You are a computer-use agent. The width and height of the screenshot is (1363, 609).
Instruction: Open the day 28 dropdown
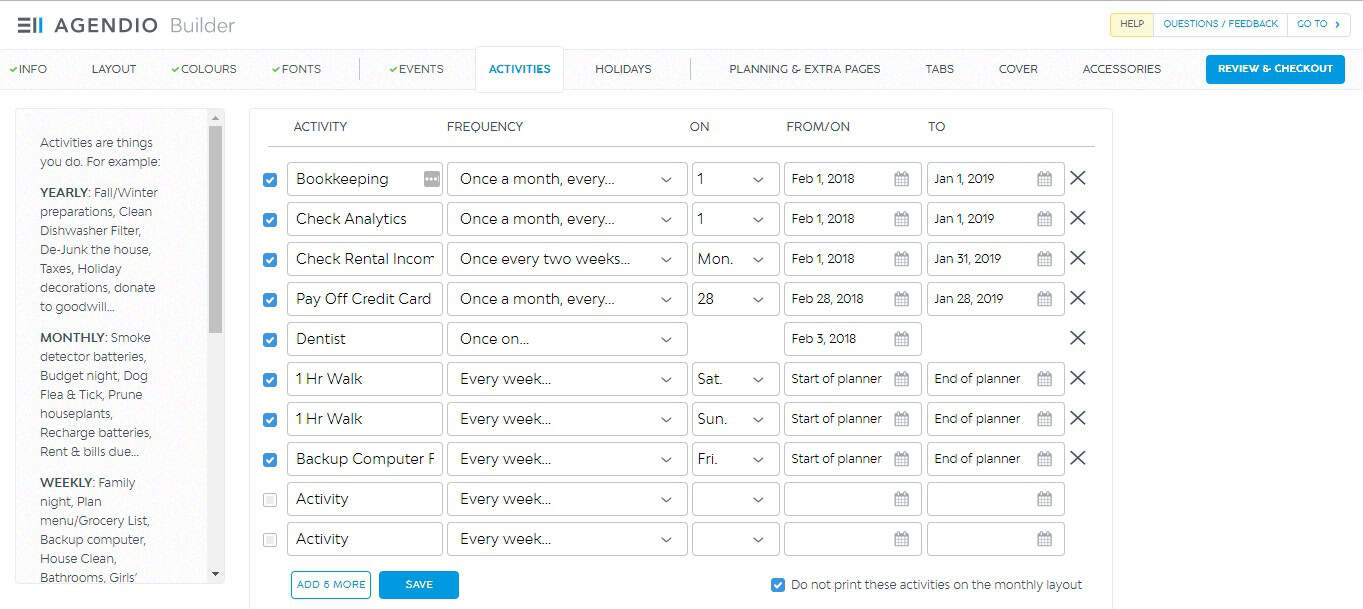pyautogui.click(x=735, y=299)
